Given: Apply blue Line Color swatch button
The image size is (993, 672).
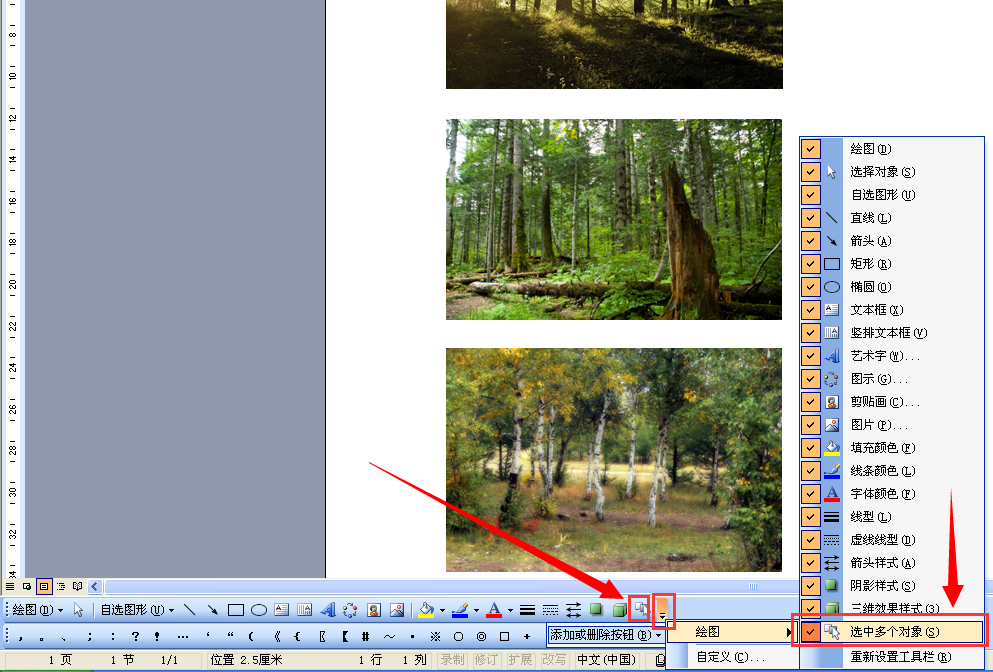Looking at the screenshot, I should coord(460,610).
